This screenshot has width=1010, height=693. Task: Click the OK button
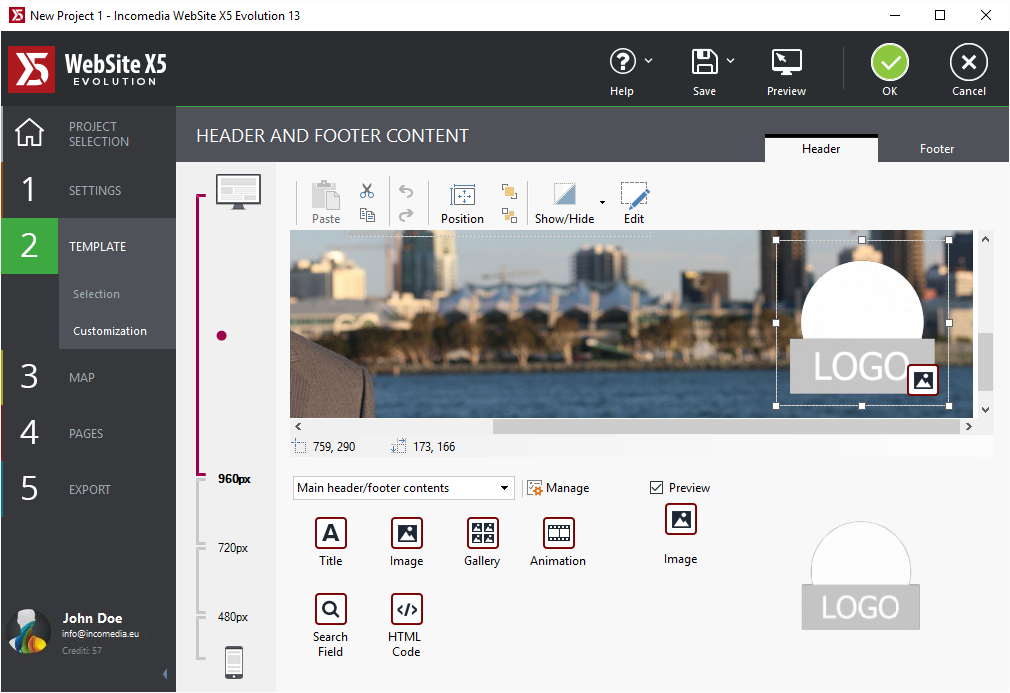coord(889,70)
